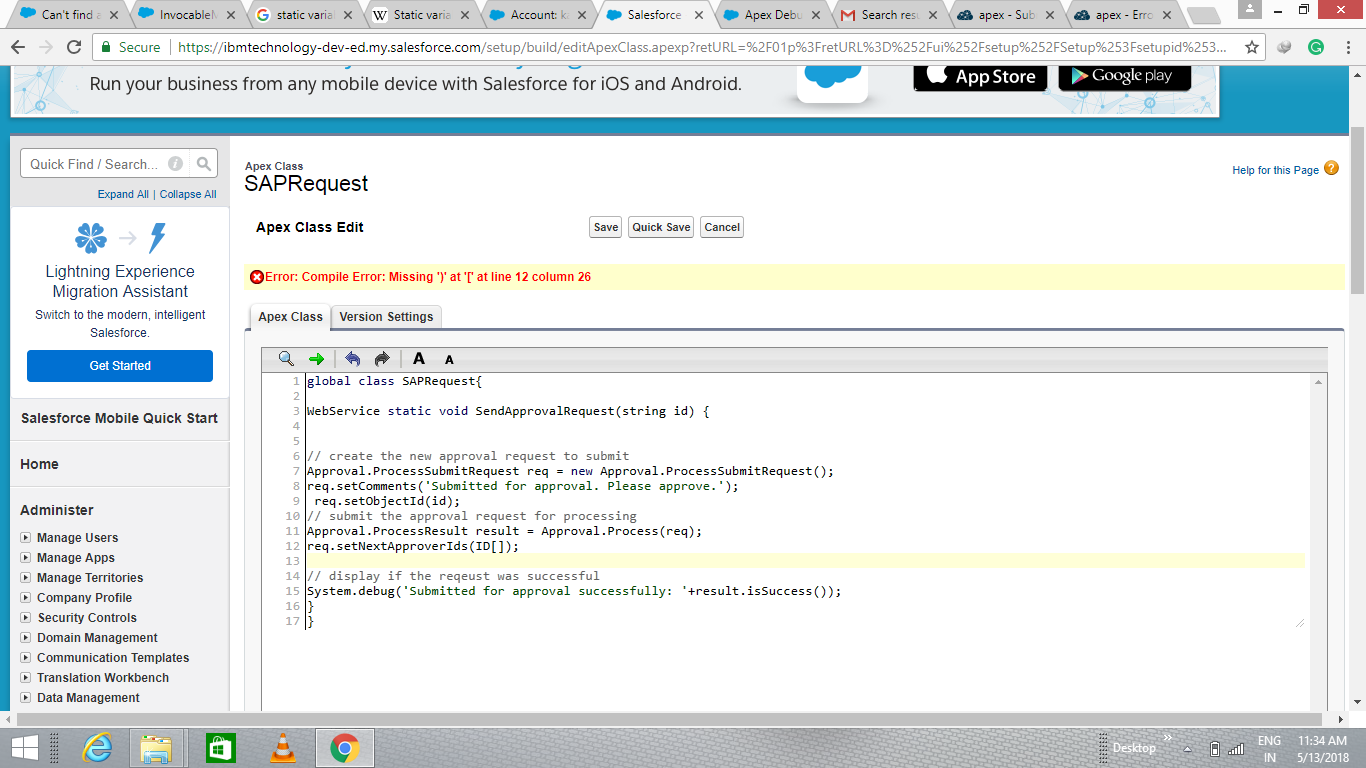
Task: Expand the Security Controls tree arrow
Action: click(x=25, y=618)
